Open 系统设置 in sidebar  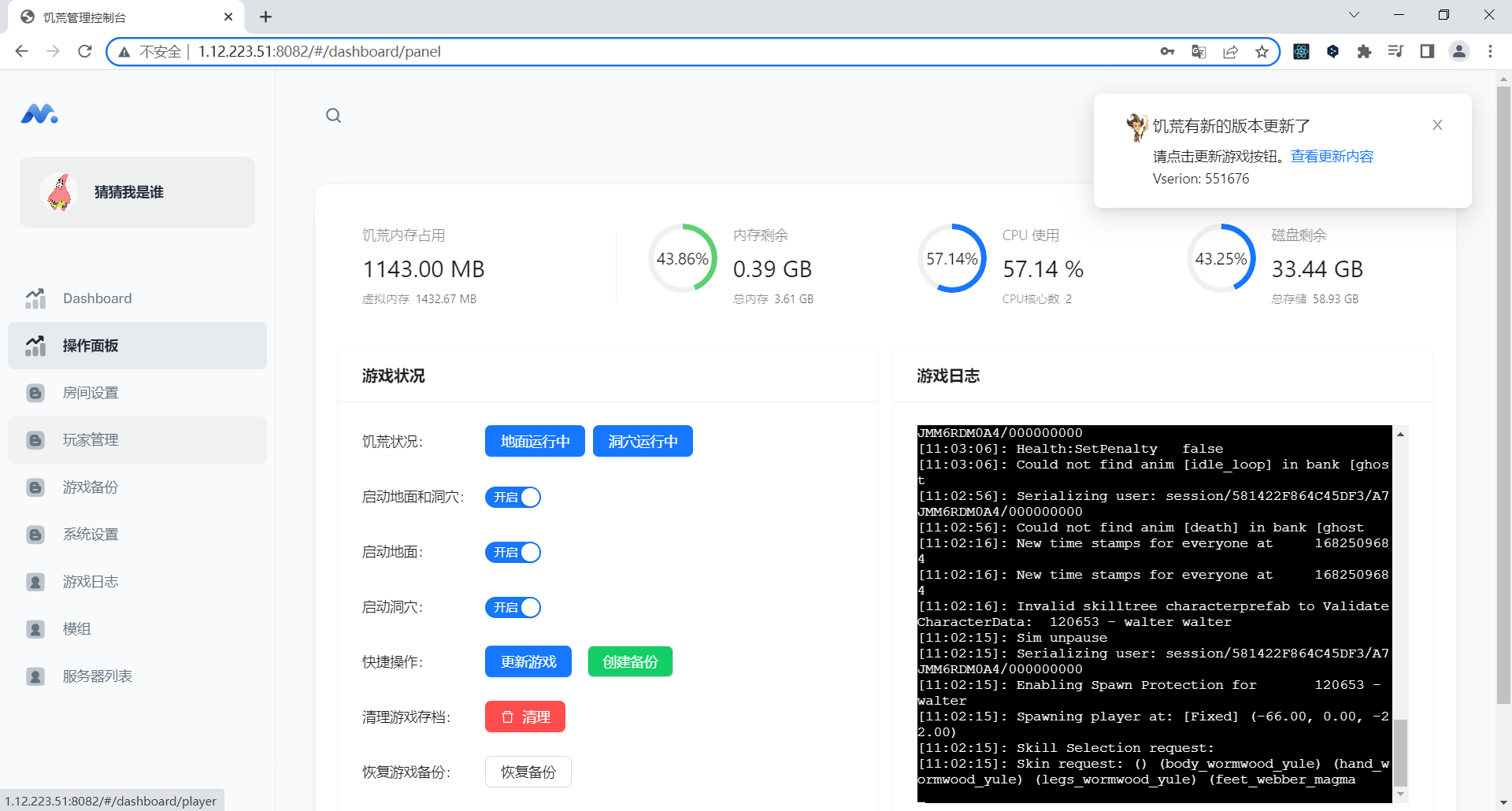(x=137, y=535)
